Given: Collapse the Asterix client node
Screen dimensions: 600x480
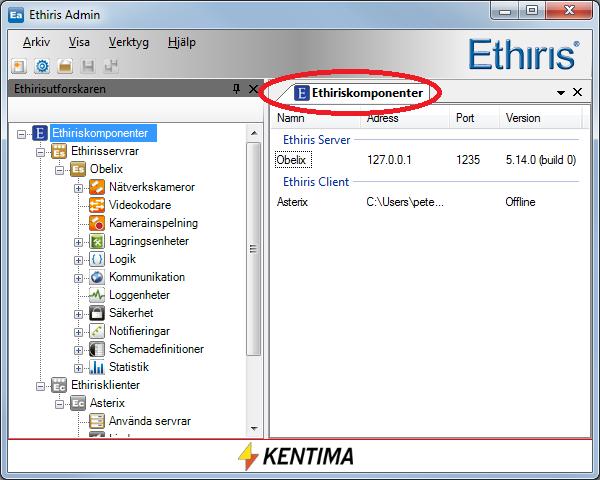Looking at the screenshot, I should point(59,404).
